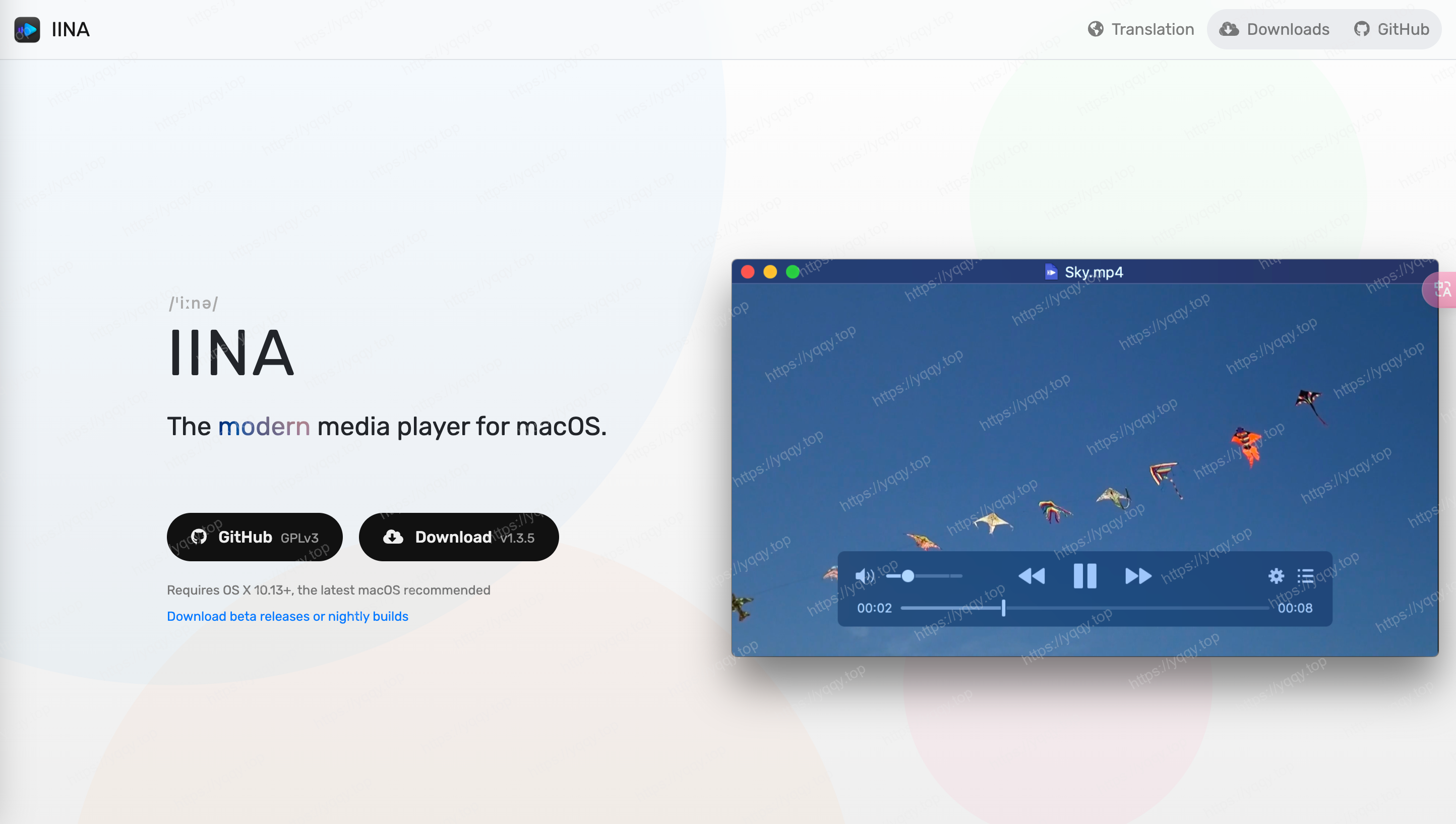Adjust the volume slider knob

click(908, 576)
